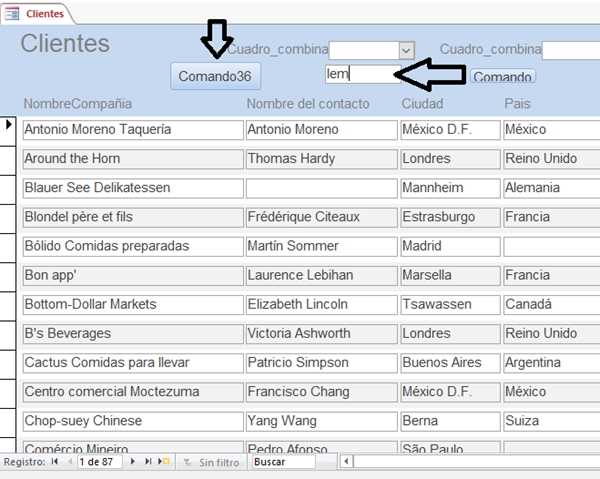Click the Buscar search box
The height and width of the screenshot is (479, 600).
point(283,462)
